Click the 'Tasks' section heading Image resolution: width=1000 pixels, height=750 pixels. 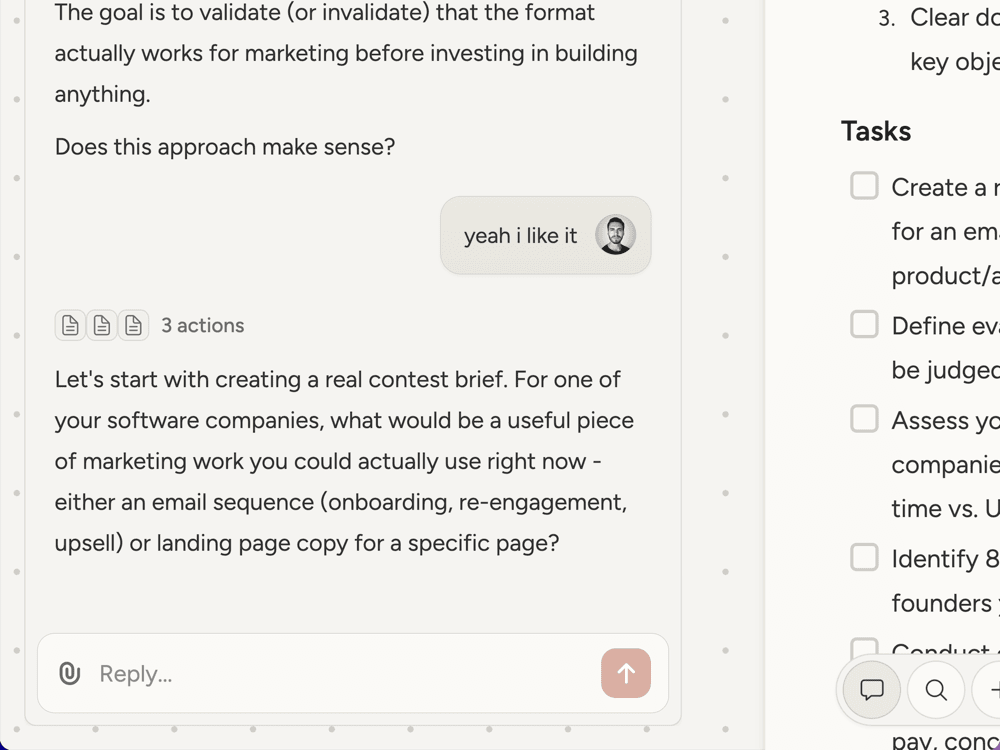click(876, 131)
